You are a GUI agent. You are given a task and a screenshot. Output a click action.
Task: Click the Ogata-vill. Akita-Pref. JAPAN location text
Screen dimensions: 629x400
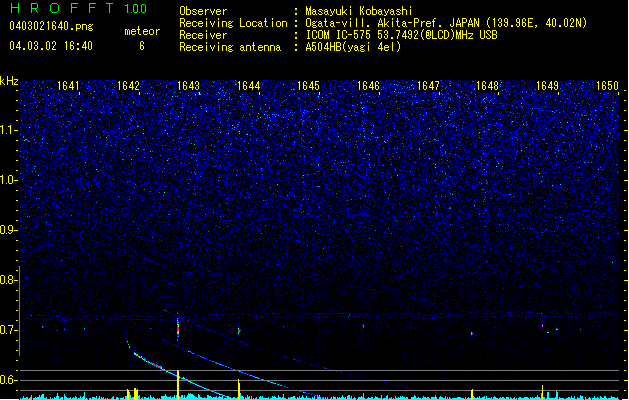point(446,23)
